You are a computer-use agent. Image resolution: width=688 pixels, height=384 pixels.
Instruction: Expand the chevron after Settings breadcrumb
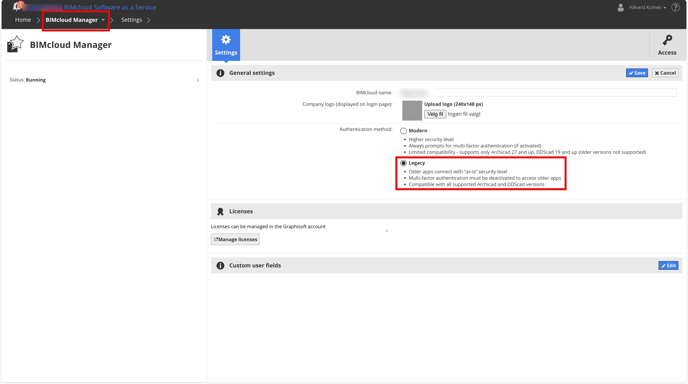149,20
